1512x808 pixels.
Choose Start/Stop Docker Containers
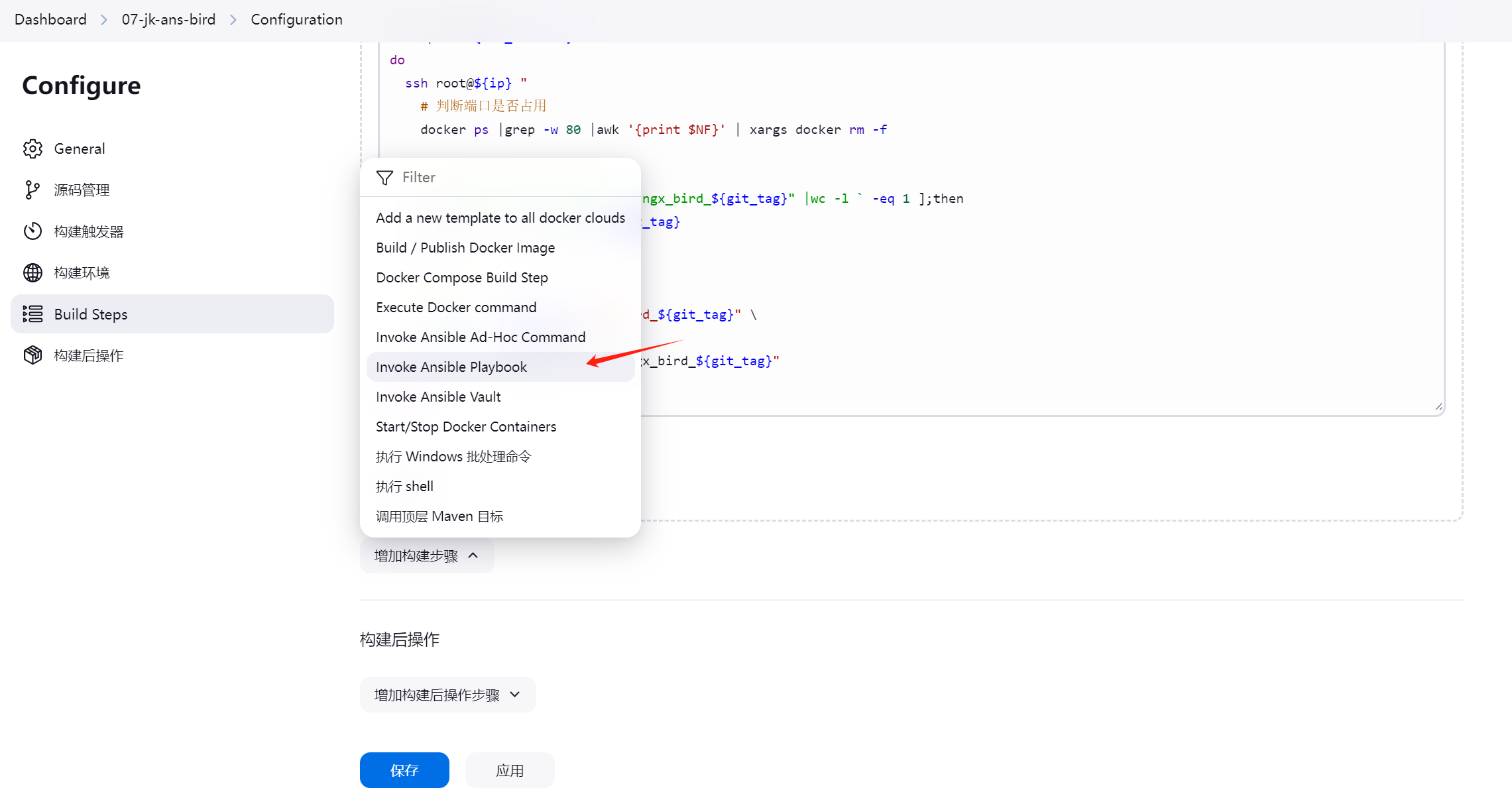tap(500, 426)
